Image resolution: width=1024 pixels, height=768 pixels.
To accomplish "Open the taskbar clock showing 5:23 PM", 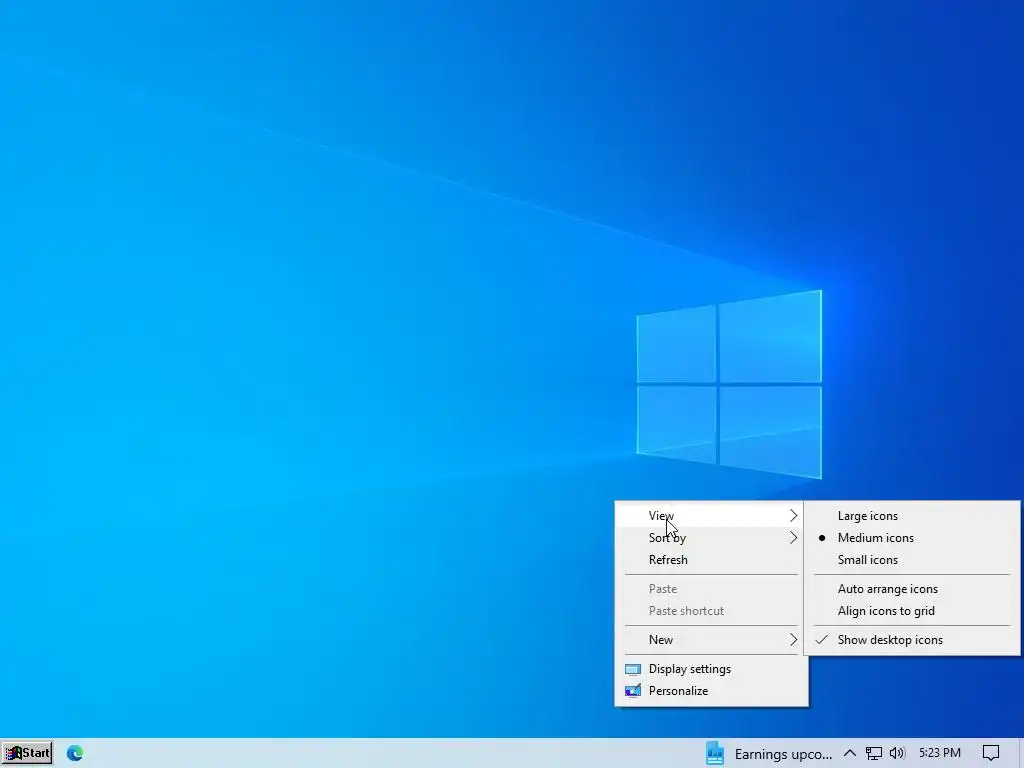I will click(940, 753).
